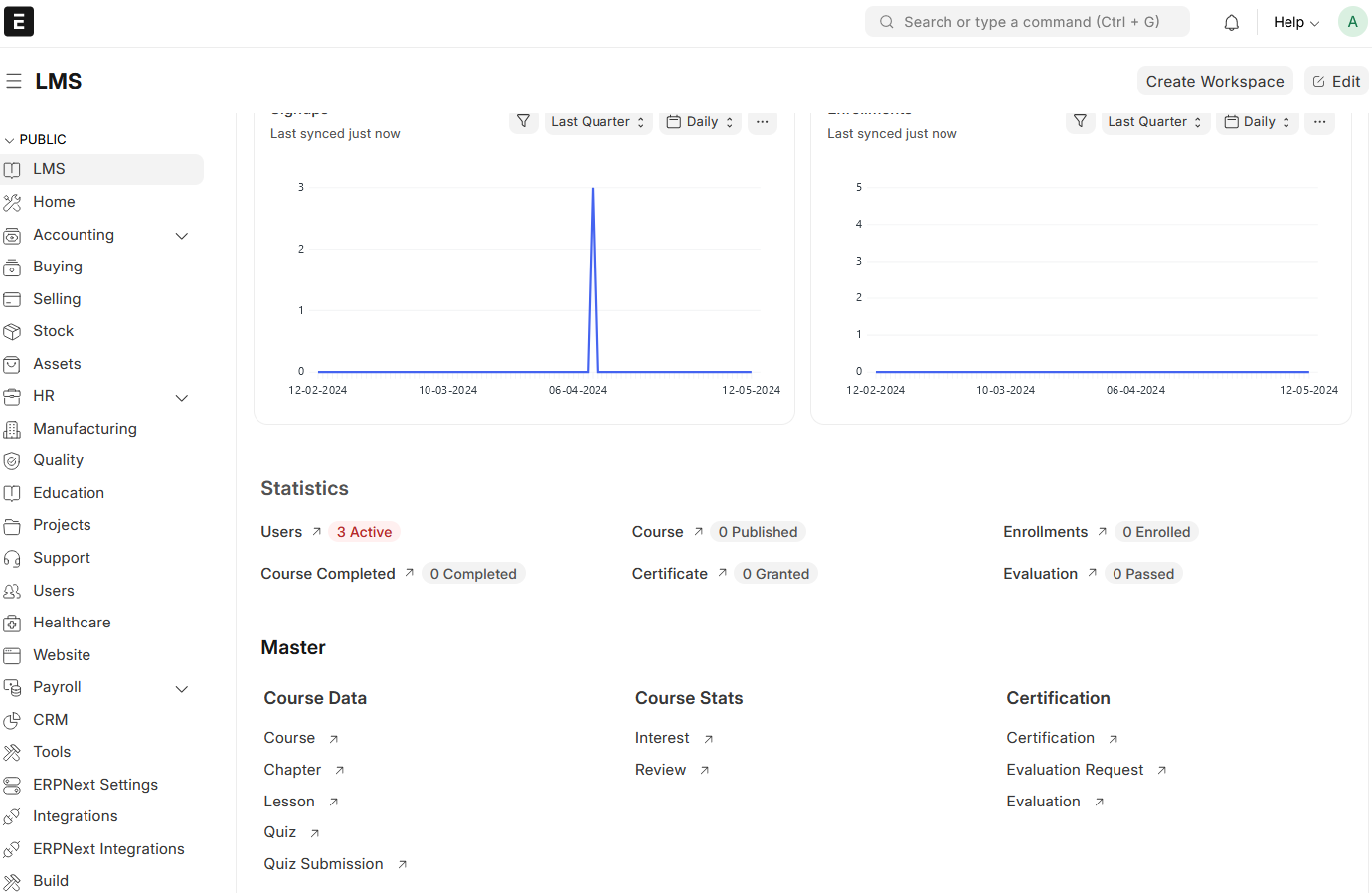The height and width of the screenshot is (893, 1372).
Task: Open the LMS workspace in sidebar
Action: [x=101, y=169]
